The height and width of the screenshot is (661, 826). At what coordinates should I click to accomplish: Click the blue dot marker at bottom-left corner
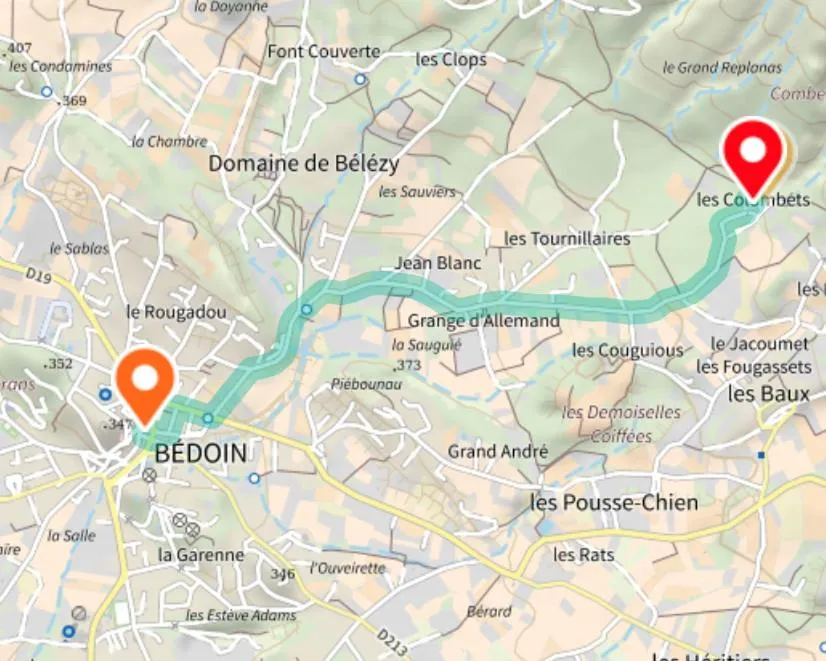coord(68,631)
